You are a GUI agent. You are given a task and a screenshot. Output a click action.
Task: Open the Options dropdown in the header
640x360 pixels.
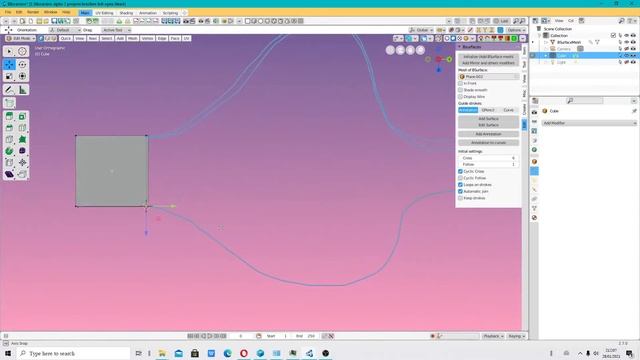[x=516, y=30]
